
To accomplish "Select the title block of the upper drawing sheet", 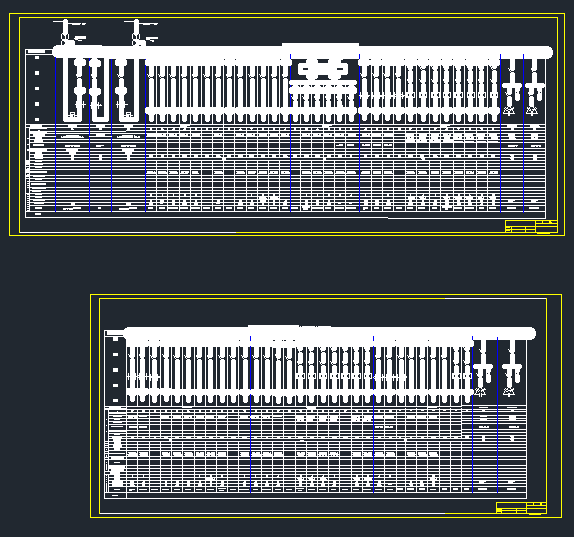I will 531,226.
